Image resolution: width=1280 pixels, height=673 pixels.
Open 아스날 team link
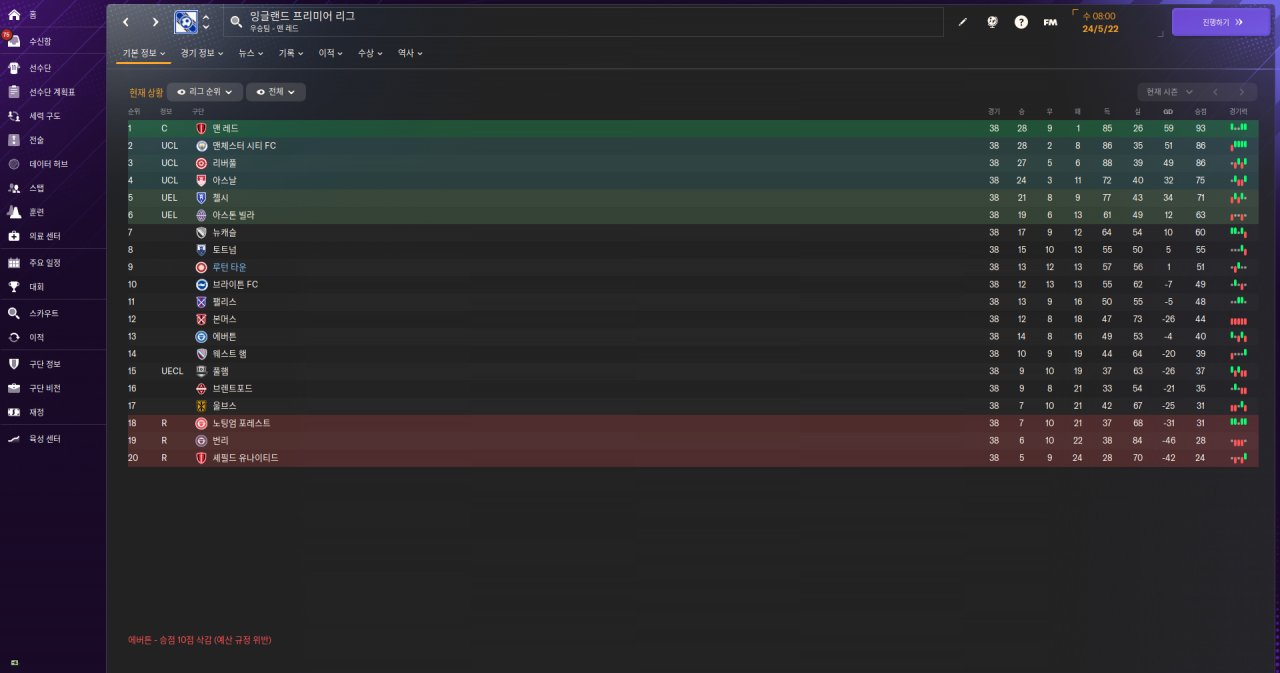[225, 180]
